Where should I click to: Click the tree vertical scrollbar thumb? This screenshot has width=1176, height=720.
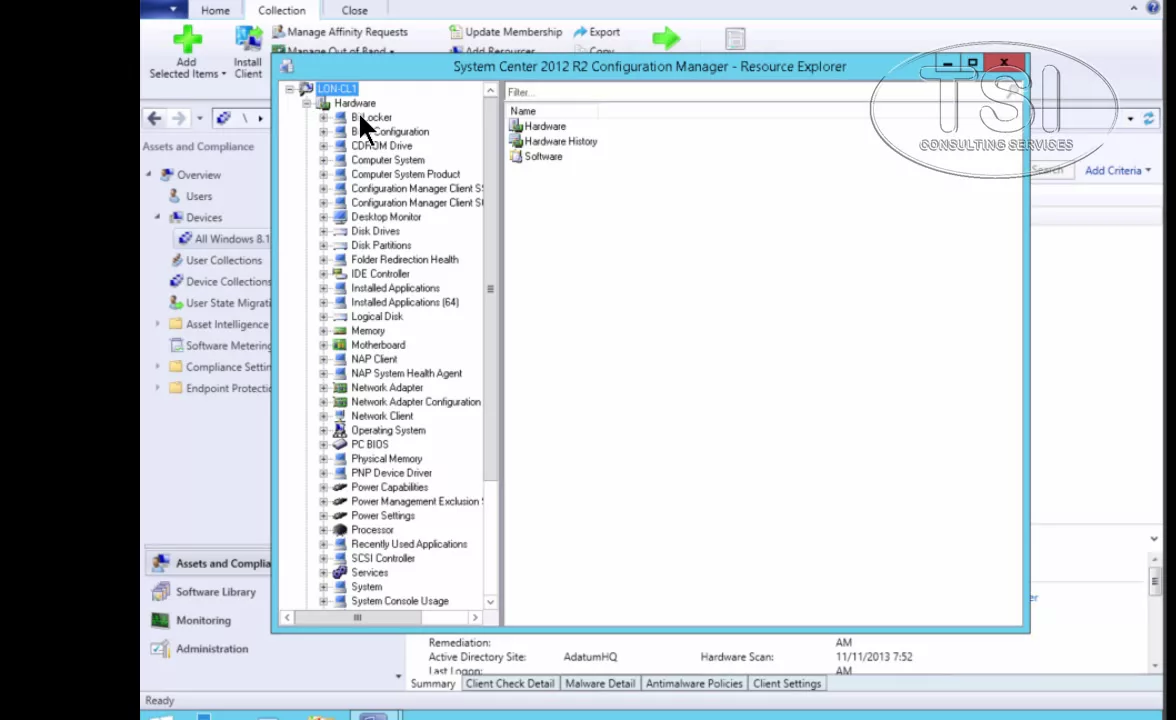490,289
